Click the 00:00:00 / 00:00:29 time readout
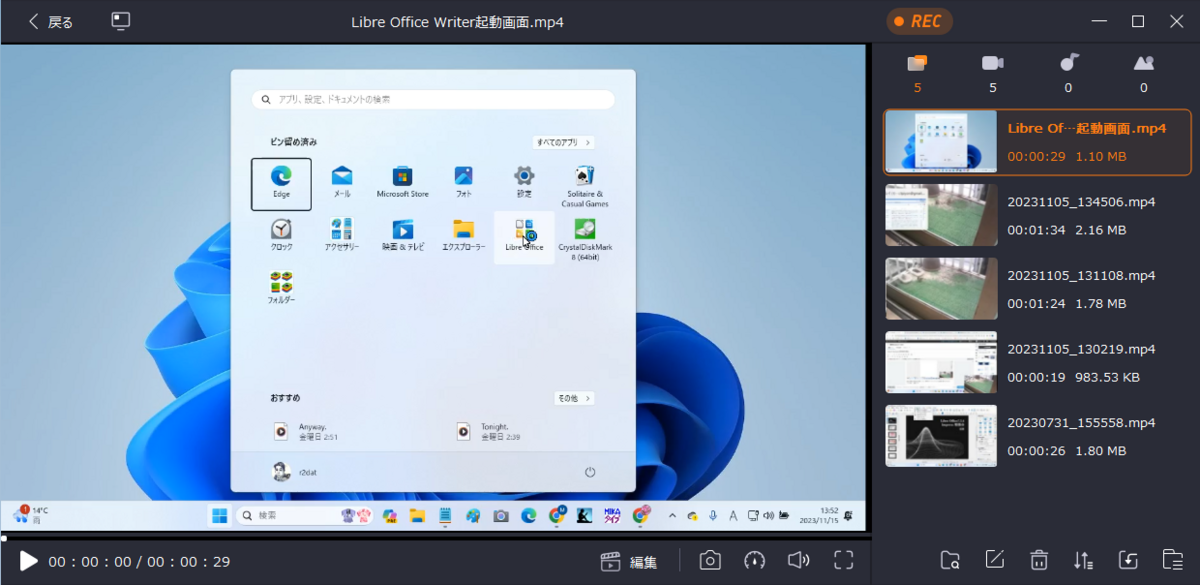Screen dimensions: 1200x585 tap(139, 562)
